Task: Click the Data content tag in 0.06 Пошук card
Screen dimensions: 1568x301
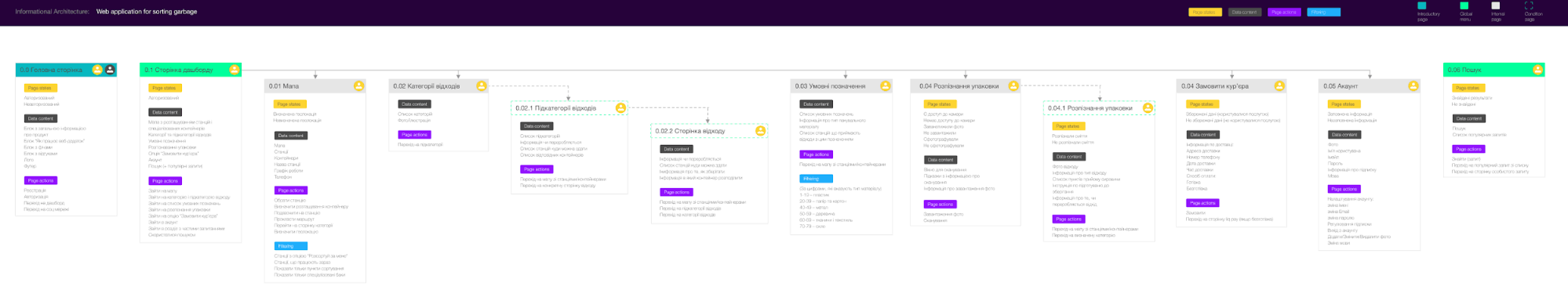Action: (x=1469, y=118)
